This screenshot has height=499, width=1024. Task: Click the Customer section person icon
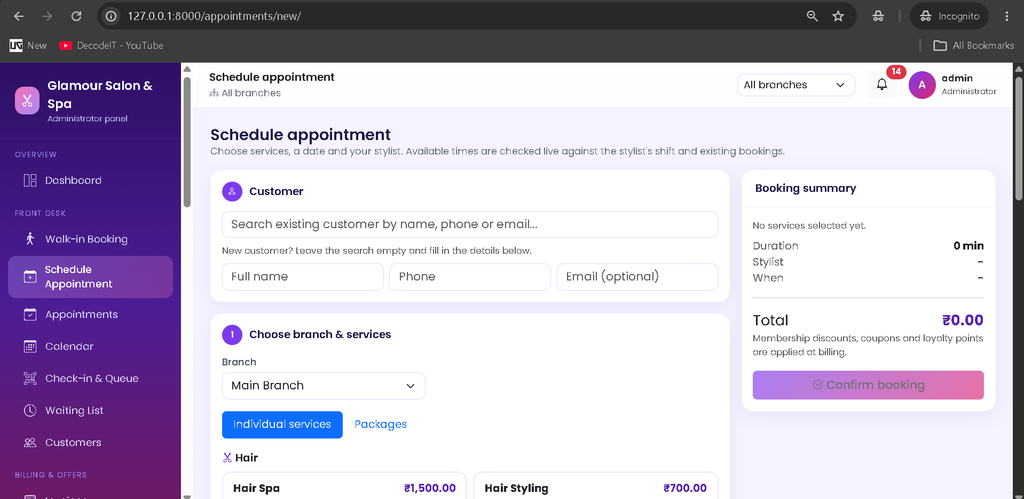click(x=232, y=191)
